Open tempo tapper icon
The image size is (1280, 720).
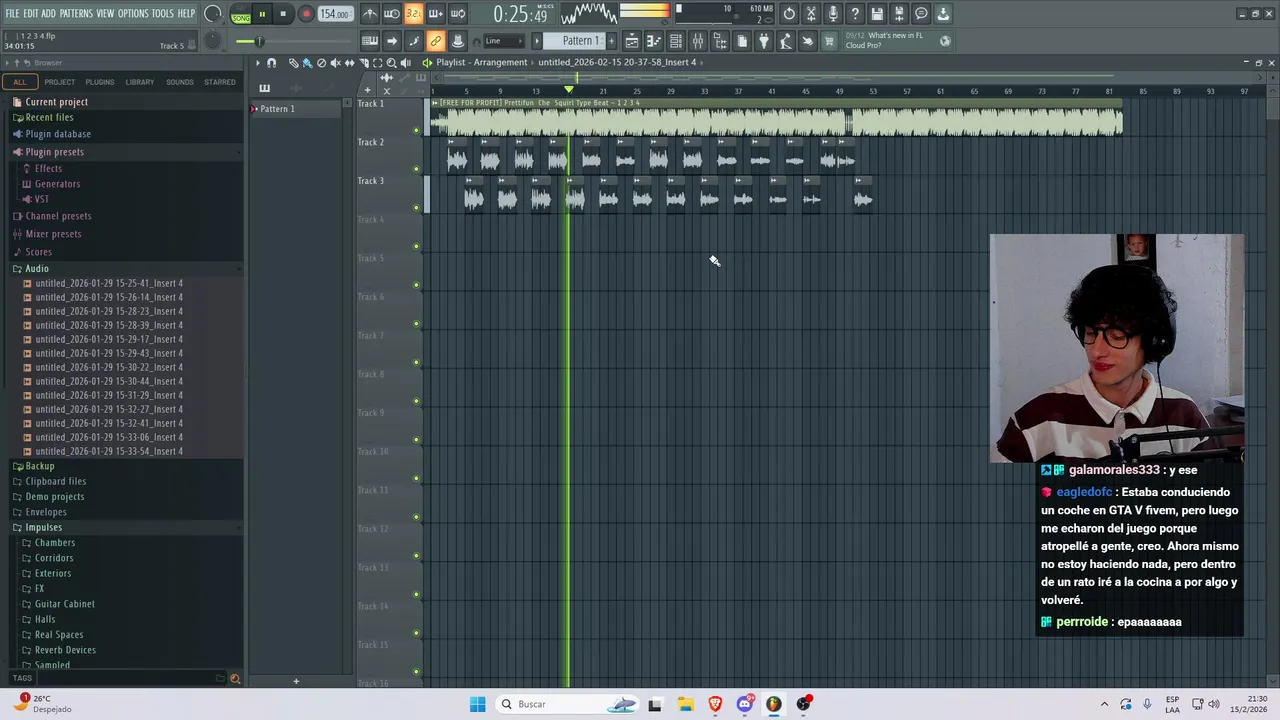pyautogui.click(x=786, y=41)
